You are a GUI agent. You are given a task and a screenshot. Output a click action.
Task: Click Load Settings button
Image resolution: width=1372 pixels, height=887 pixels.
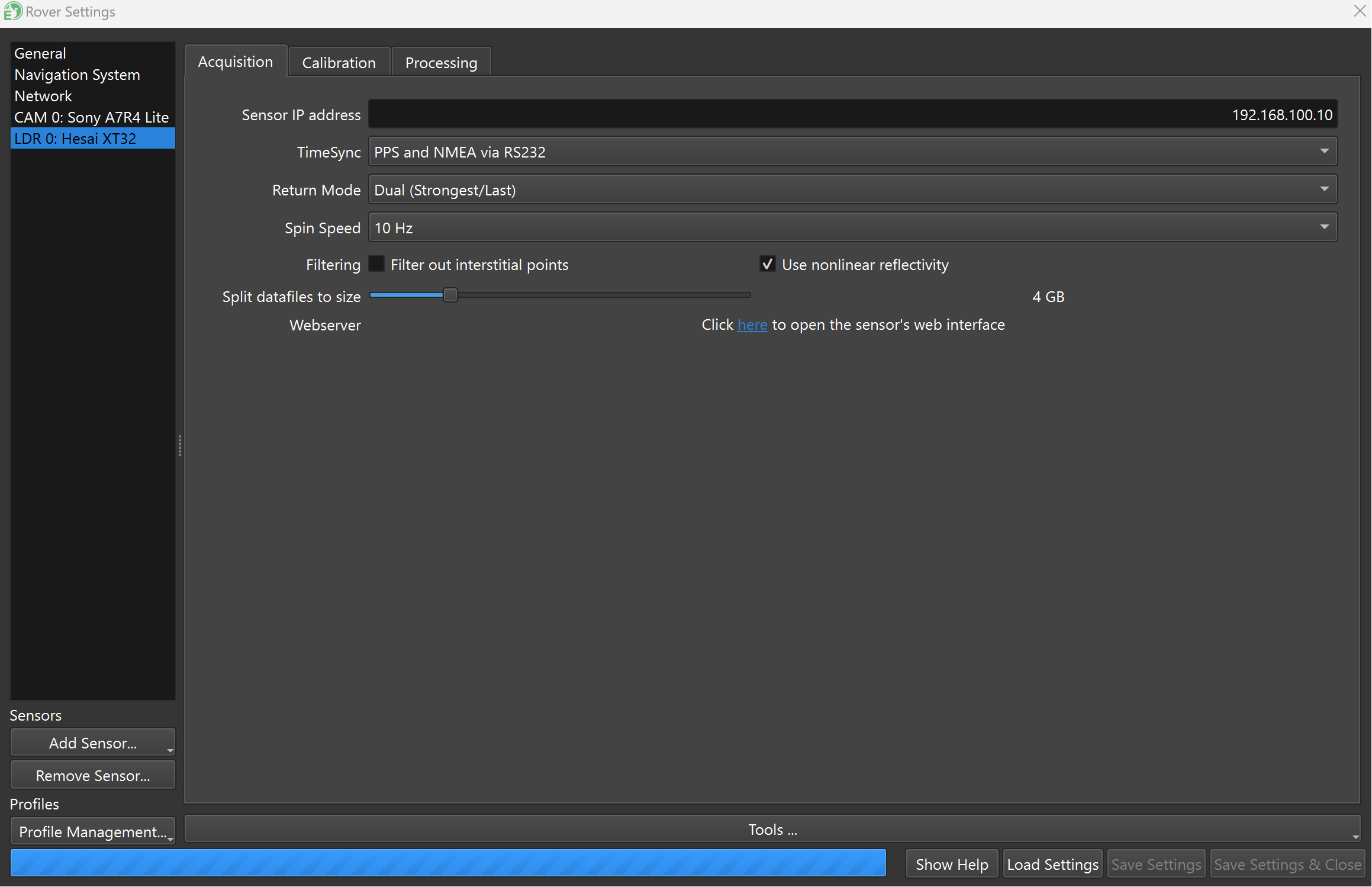pos(1052,864)
